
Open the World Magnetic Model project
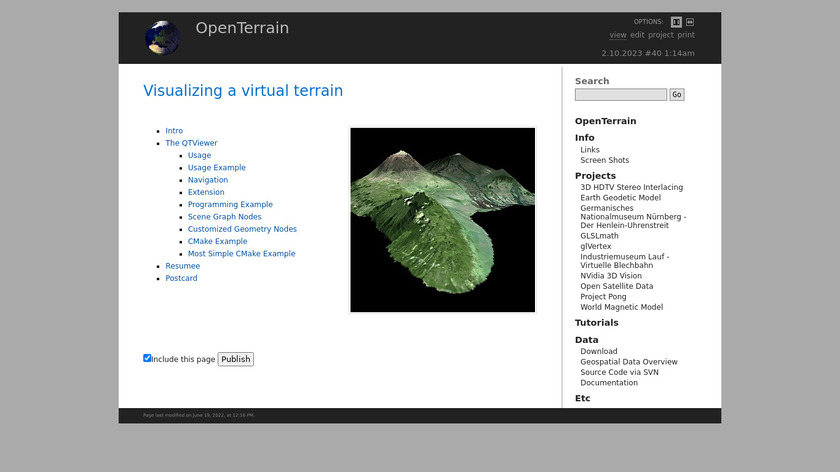621,307
